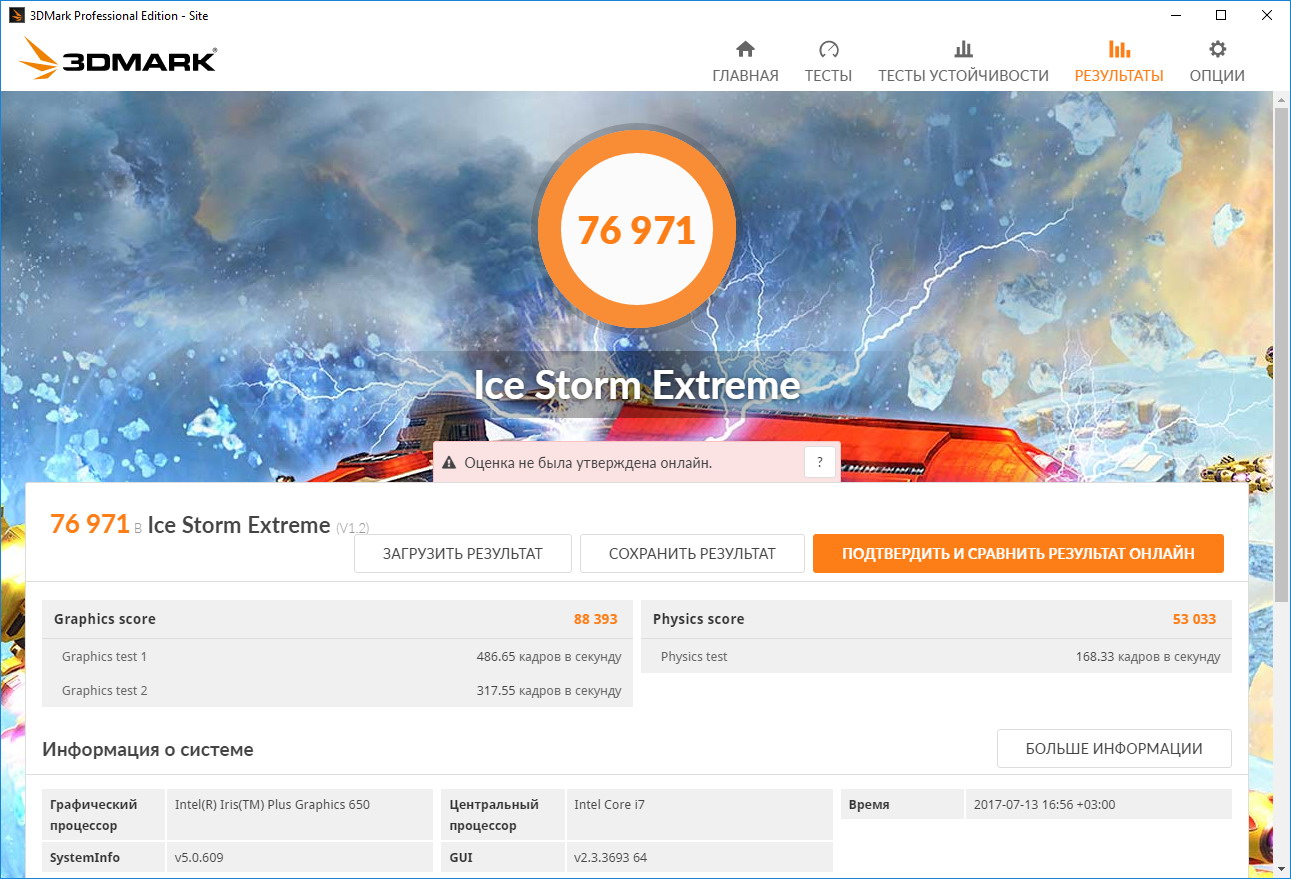Click the СОХРАНИТЬ РЕЗУЛЬТАТ button
The height and width of the screenshot is (879, 1291).
tap(692, 553)
